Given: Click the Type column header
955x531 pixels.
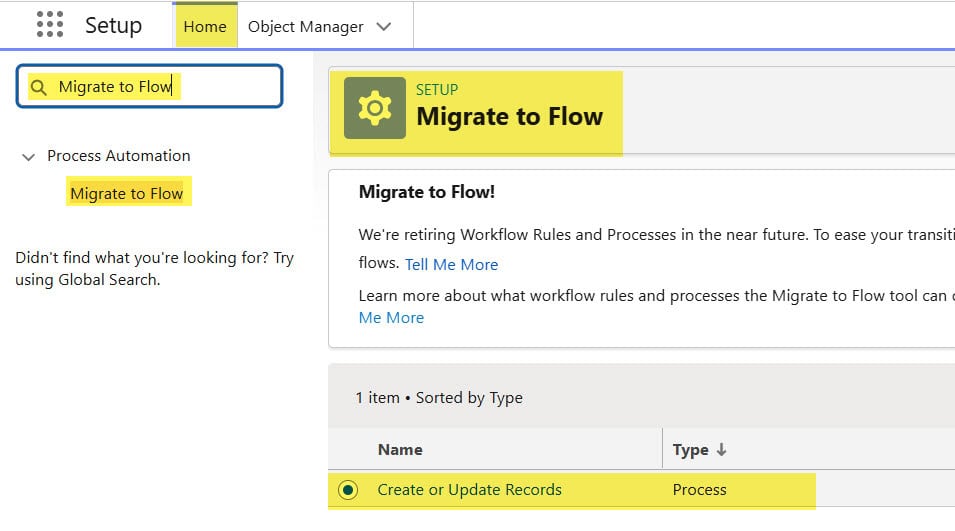Looking at the screenshot, I should click(691, 449).
